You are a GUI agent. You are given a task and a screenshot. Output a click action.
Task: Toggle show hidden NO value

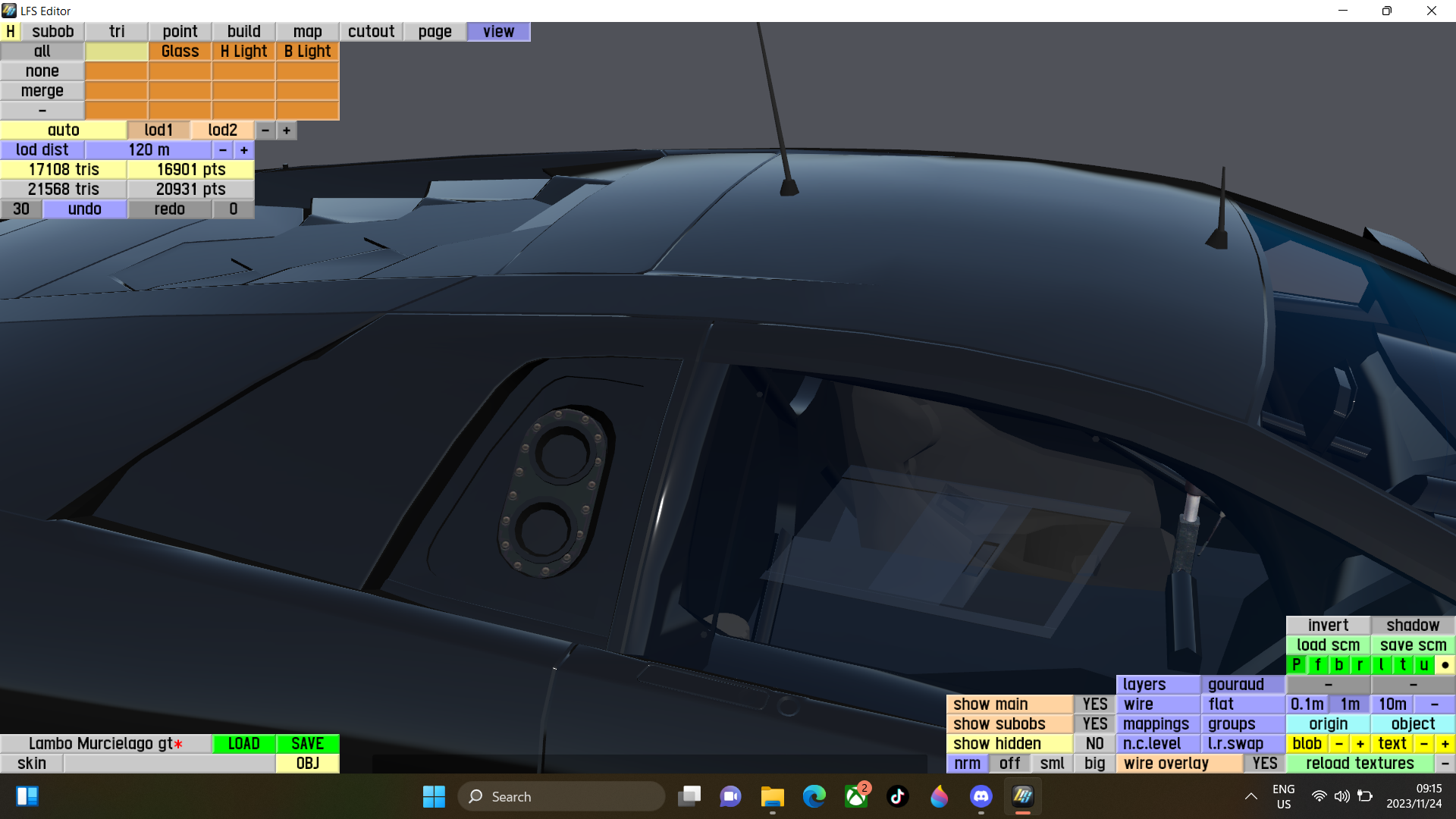(1094, 744)
